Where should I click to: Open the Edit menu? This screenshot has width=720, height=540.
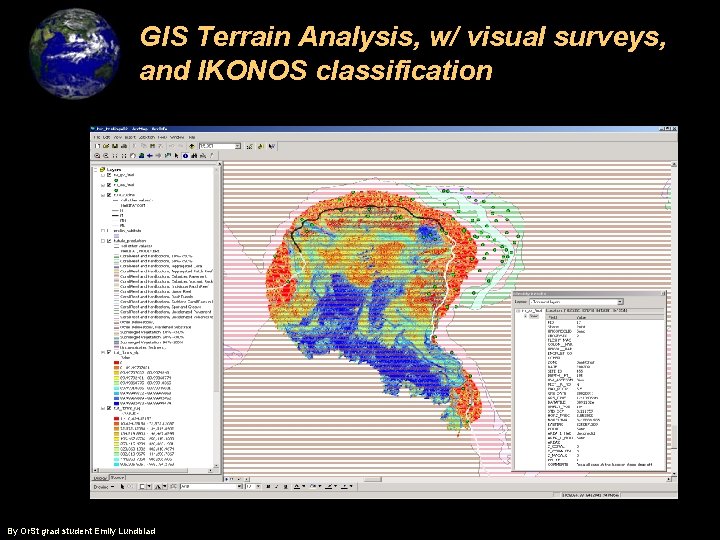pos(107,137)
